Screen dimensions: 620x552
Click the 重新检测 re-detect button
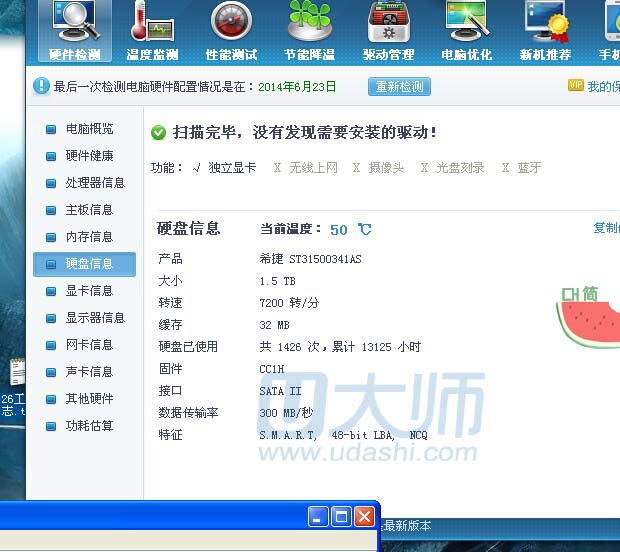click(400, 87)
